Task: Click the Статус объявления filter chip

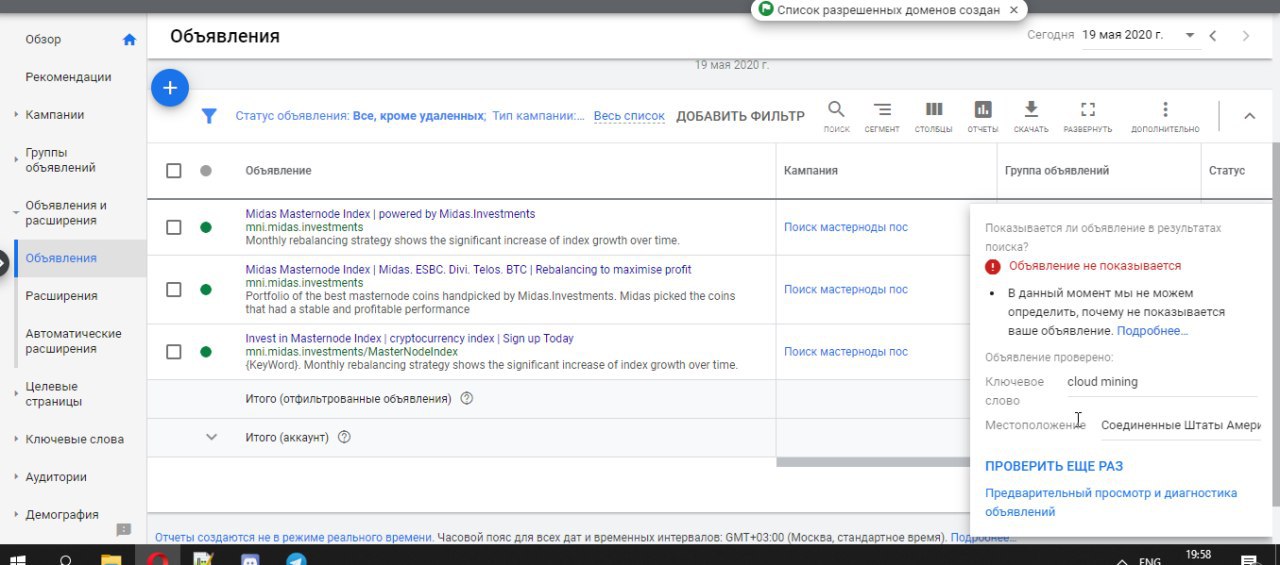Action: 360,116
